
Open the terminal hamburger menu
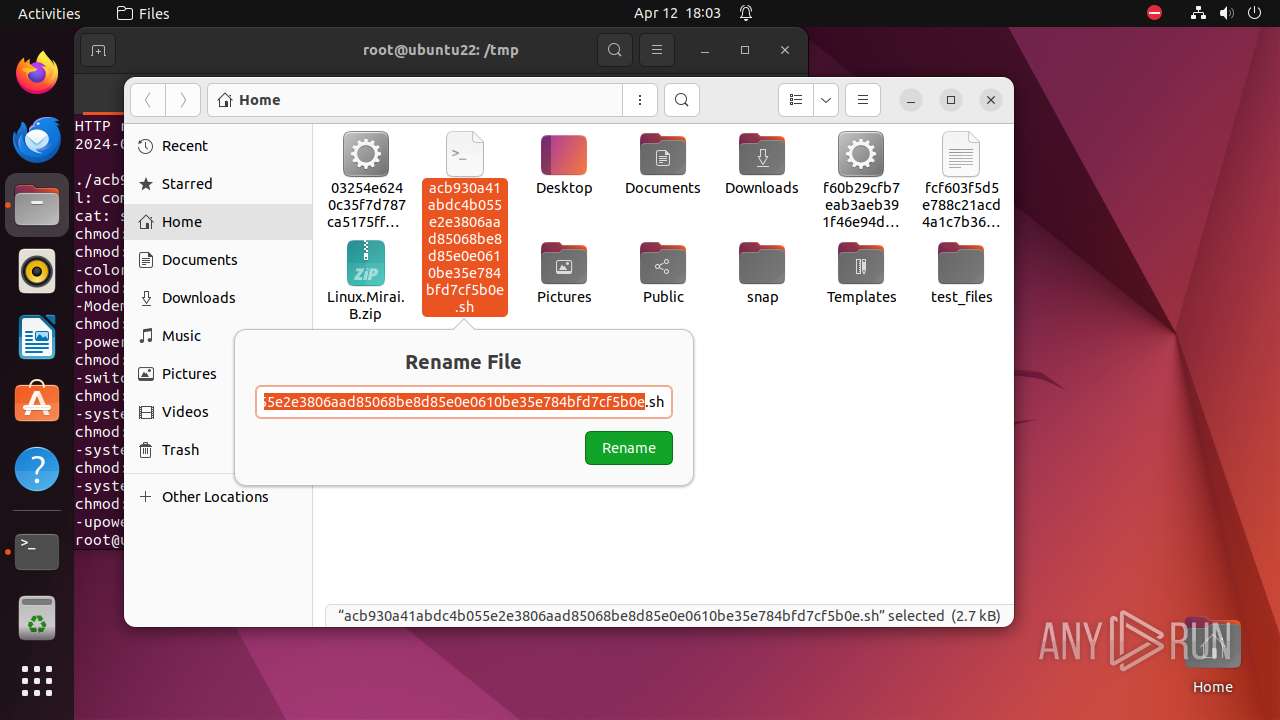click(656, 50)
